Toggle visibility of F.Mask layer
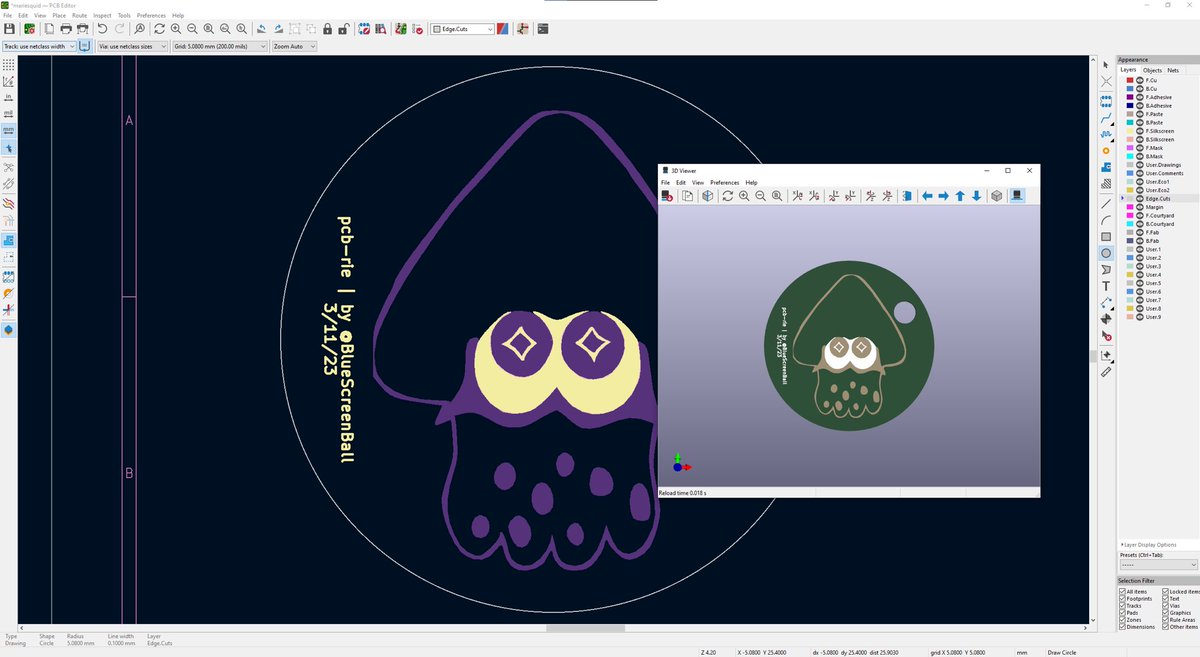Screen dimensions: 1200x657 (1140, 148)
